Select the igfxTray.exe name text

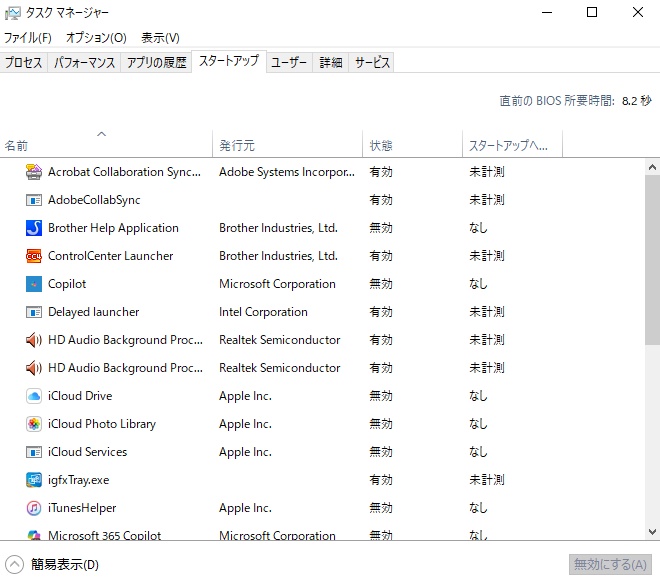point(78,480)
